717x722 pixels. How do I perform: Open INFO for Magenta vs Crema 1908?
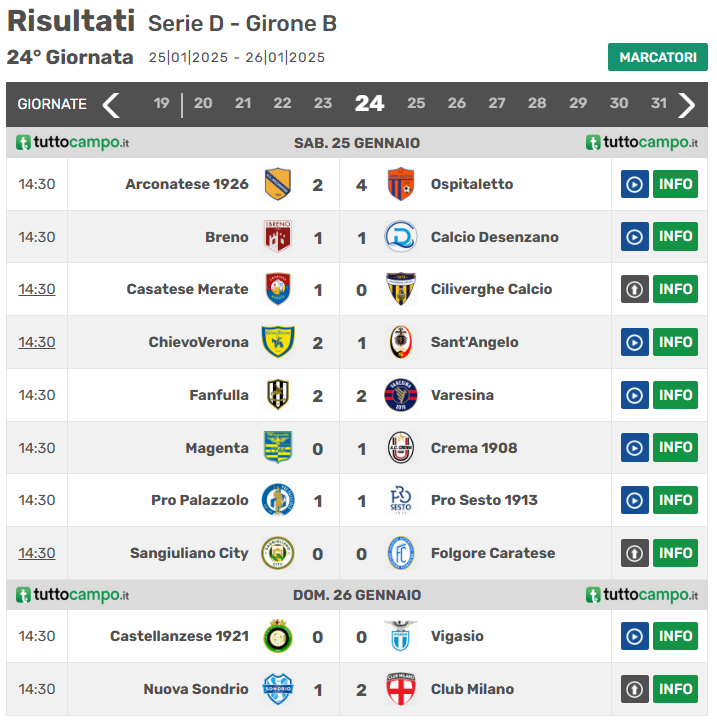(675, 447)
